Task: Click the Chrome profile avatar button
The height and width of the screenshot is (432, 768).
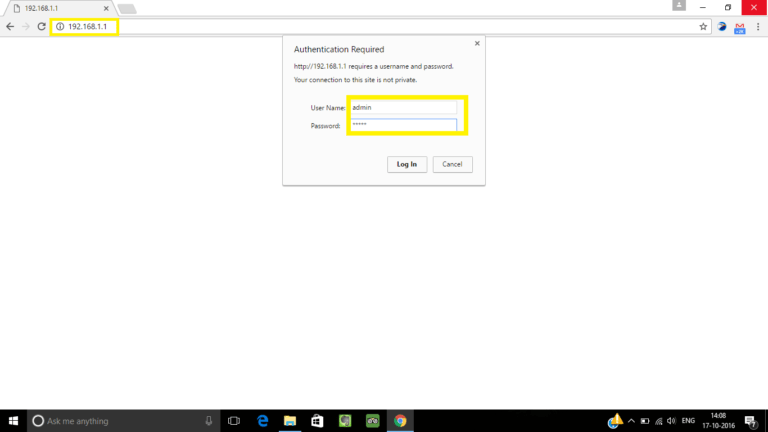Action: click(679, 5)
